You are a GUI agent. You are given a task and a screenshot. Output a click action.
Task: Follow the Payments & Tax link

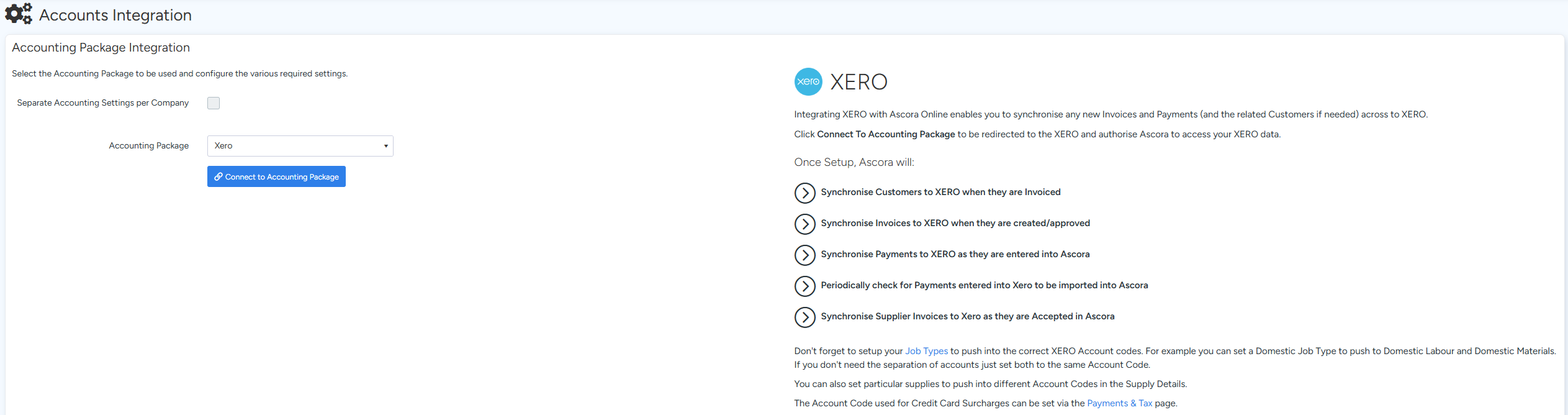click(1119, 403)
